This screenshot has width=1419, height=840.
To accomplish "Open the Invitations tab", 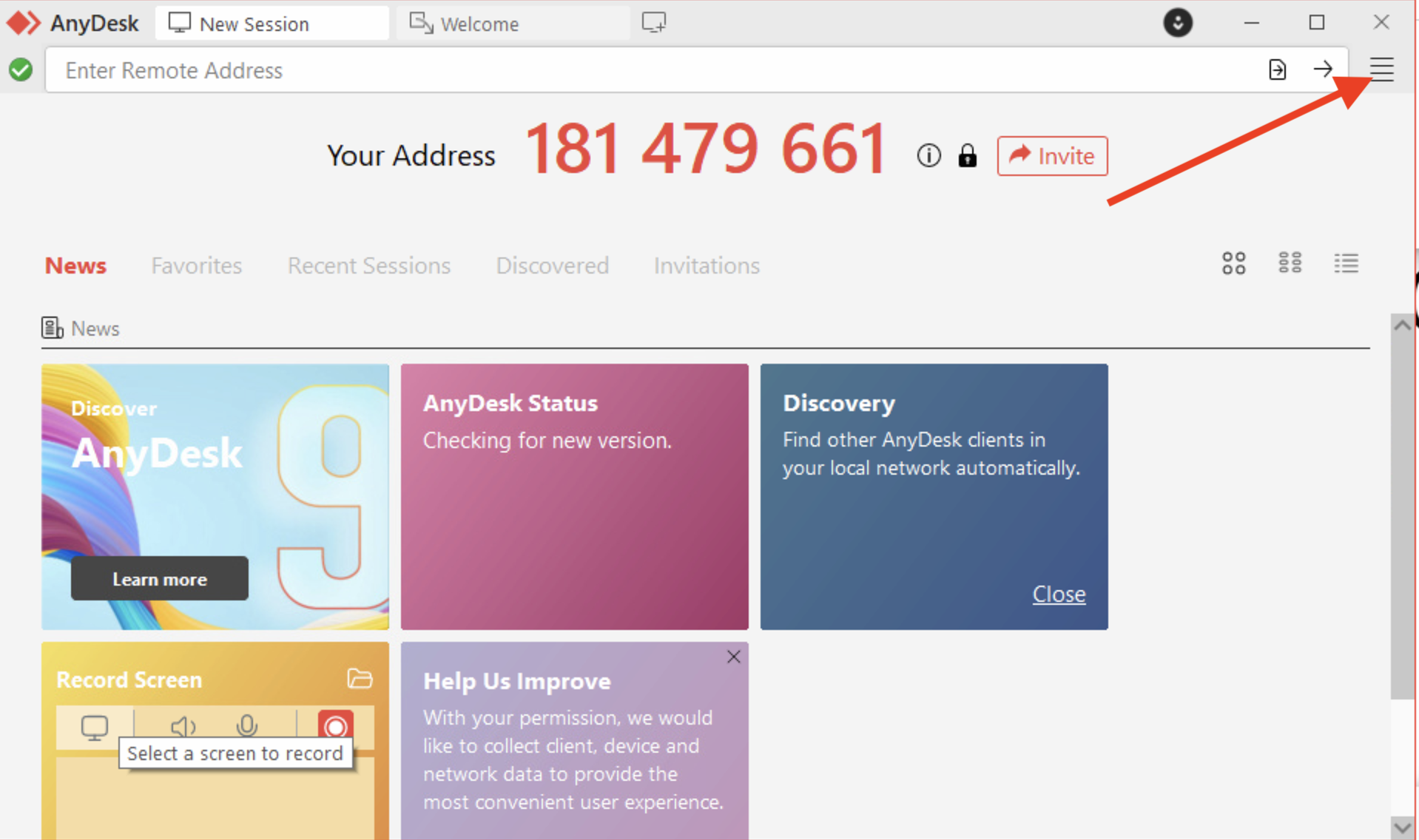I will click(x=707, y=265).
